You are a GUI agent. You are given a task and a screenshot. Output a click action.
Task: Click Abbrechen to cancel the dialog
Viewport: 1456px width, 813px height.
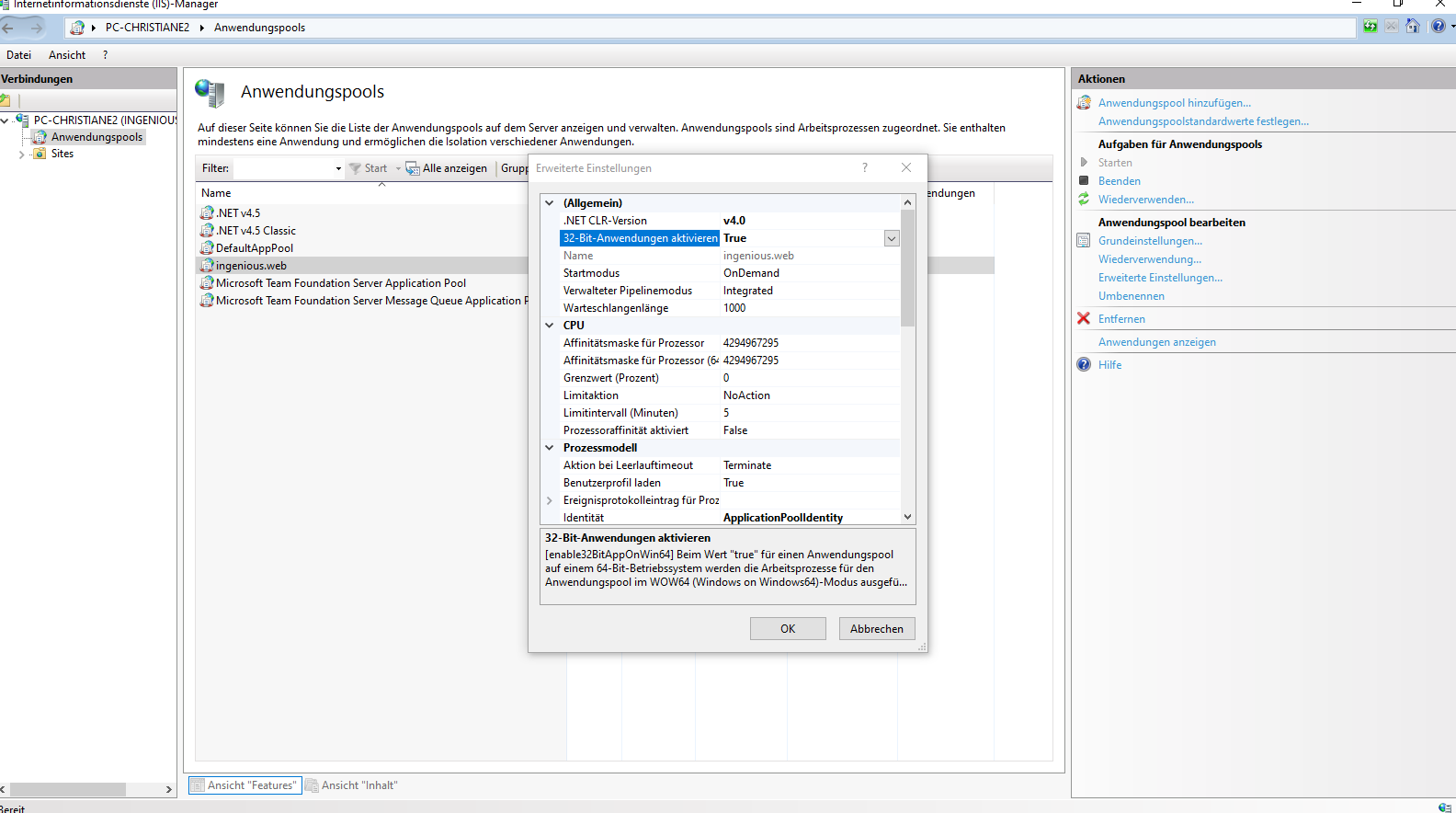click(x=877, y=628)
